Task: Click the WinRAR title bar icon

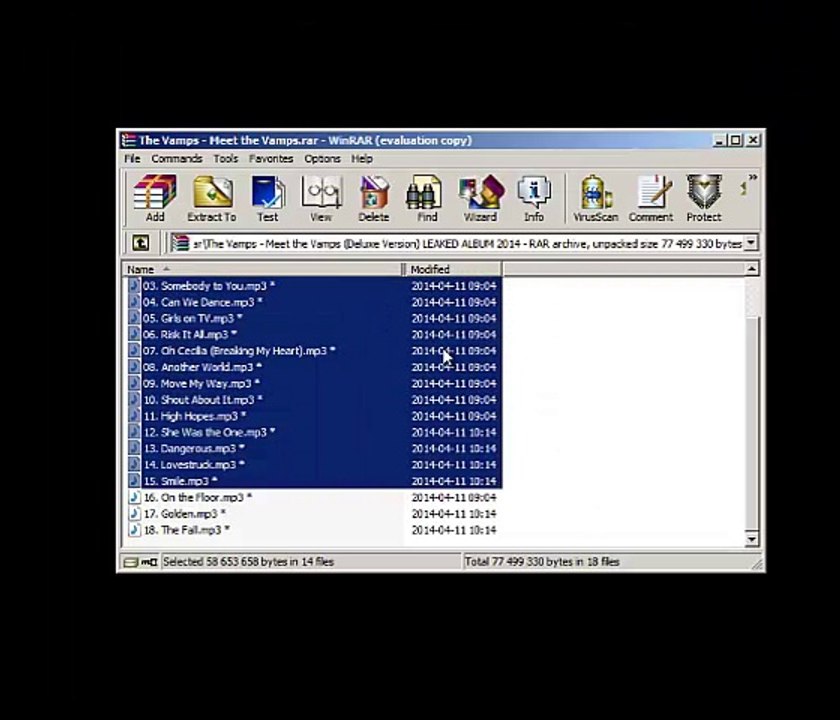Action: tap(129, 140)
